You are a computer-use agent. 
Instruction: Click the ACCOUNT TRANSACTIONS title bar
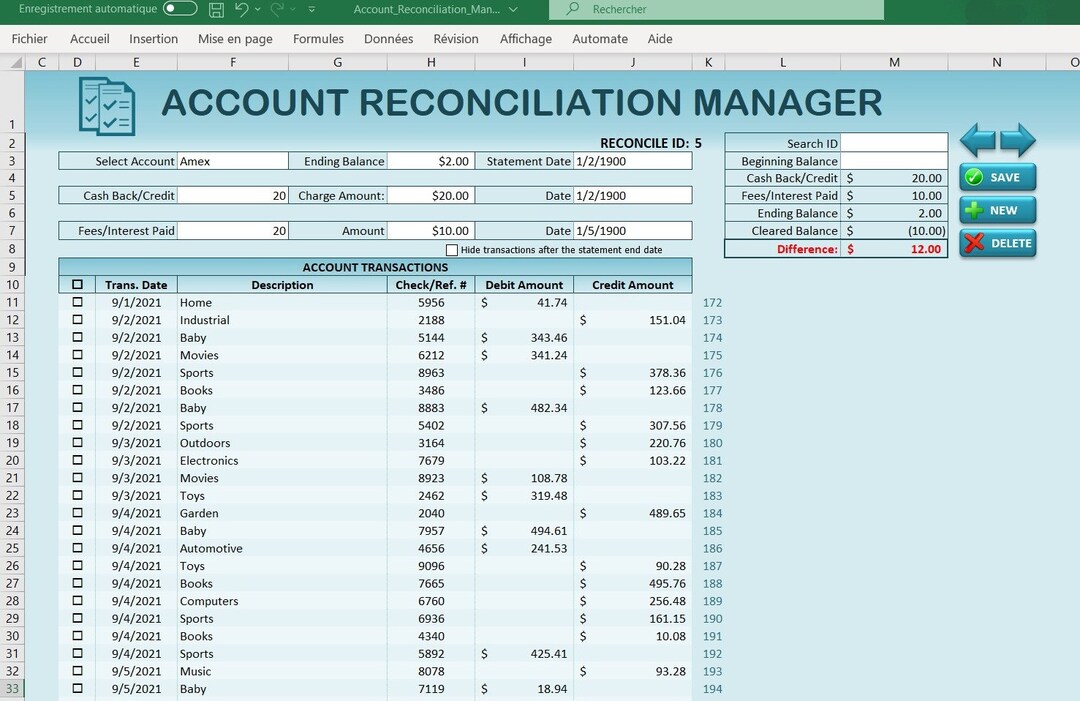(375, 267)
